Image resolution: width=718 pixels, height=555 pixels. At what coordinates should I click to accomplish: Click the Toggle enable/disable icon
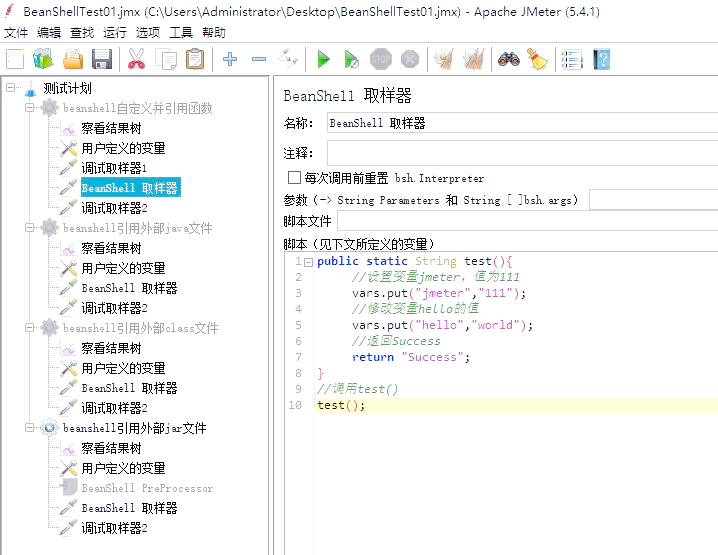pos(288,60)
